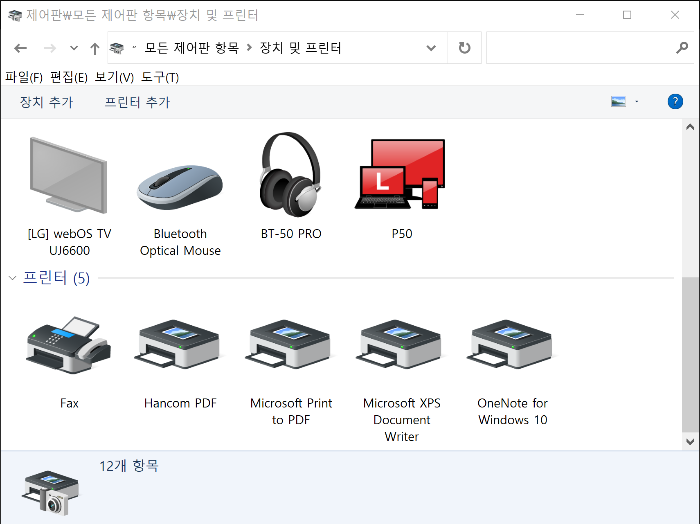Open the 파일(F) menu

[x=24, y=77]
